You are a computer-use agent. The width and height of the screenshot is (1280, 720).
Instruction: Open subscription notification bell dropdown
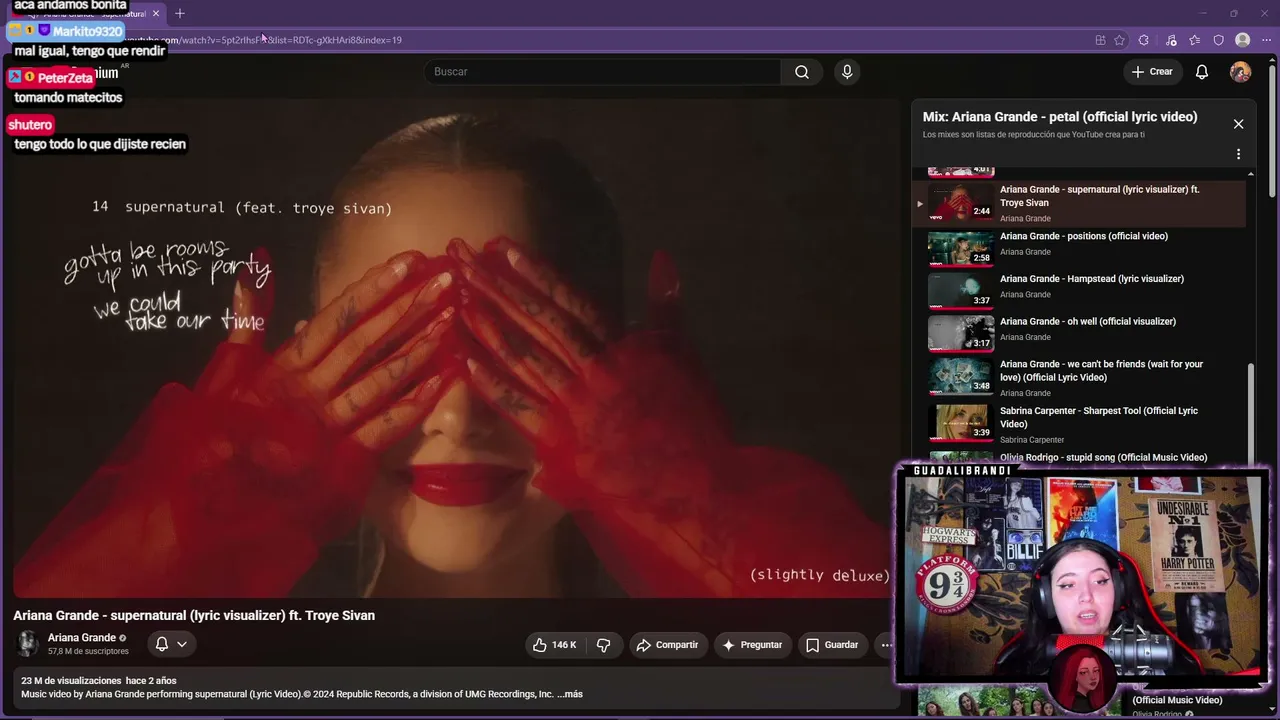171,644
